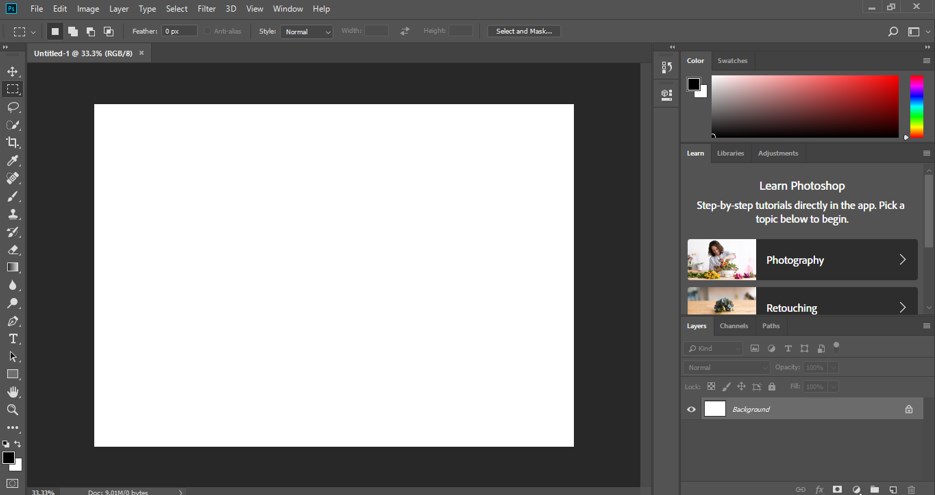Hide the Background layer with eye icon
This screenshot has width=935, height=495.
[691, 409]
